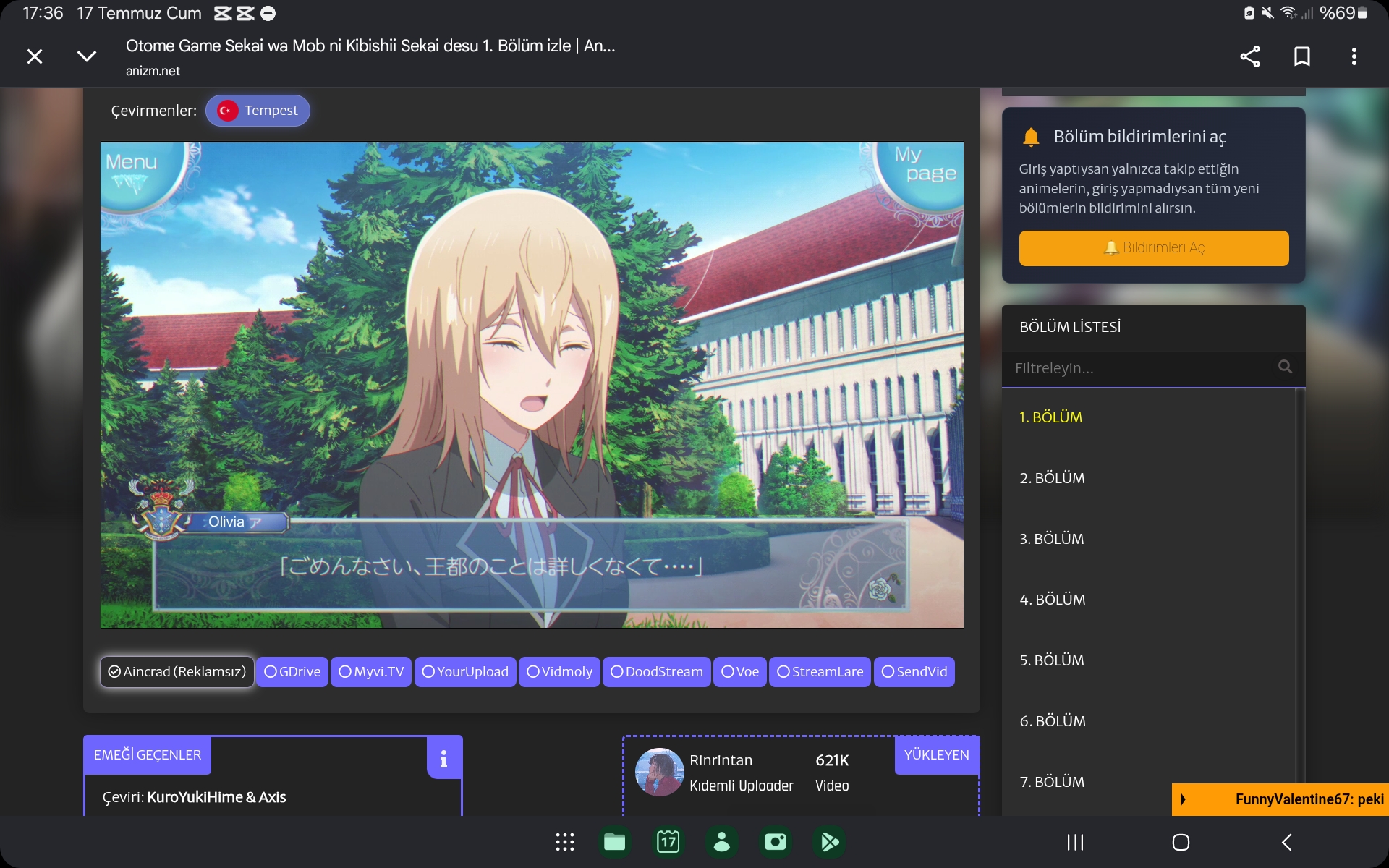The image size is (1389, 868).
Task: Click the do-not-disturb status icon
Action: (268, 13)
